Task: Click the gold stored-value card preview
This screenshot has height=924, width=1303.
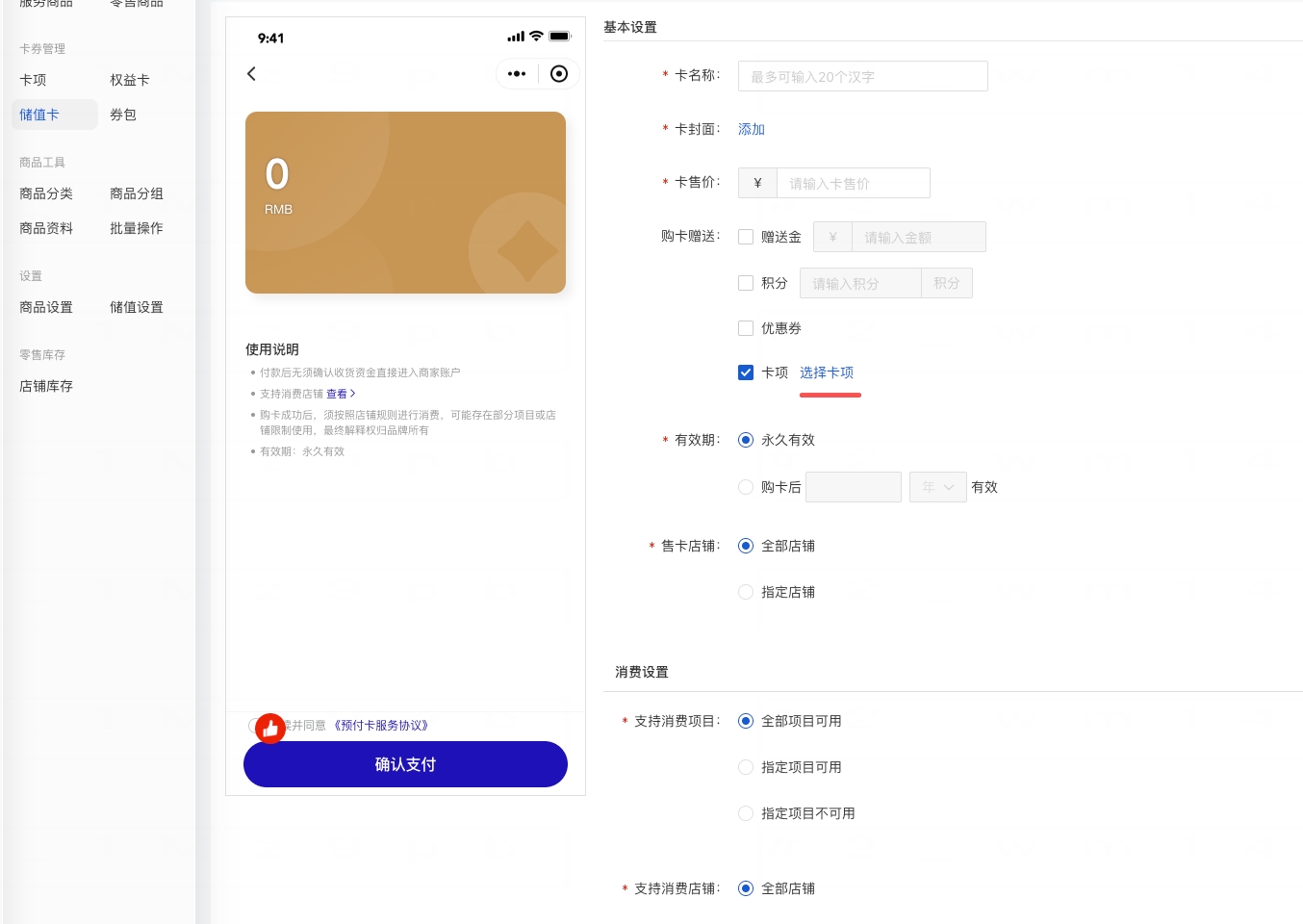Action: (405, 202)
